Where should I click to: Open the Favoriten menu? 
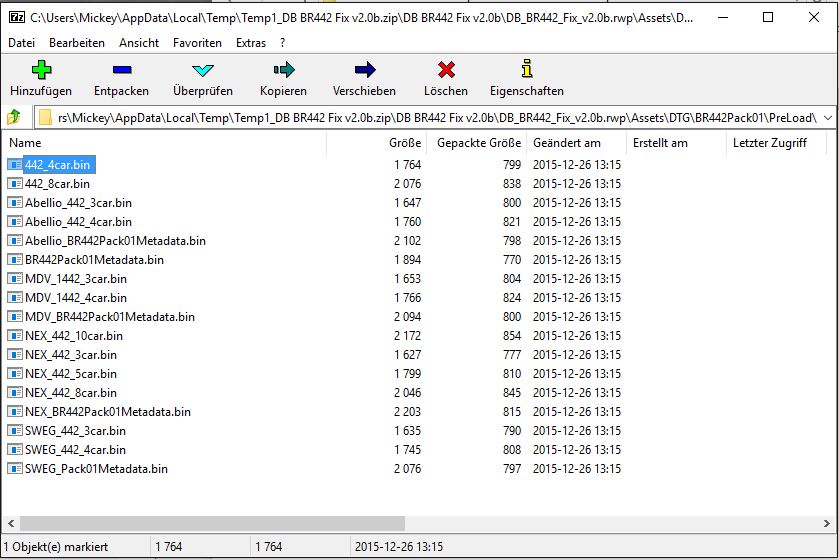(197, 43)
